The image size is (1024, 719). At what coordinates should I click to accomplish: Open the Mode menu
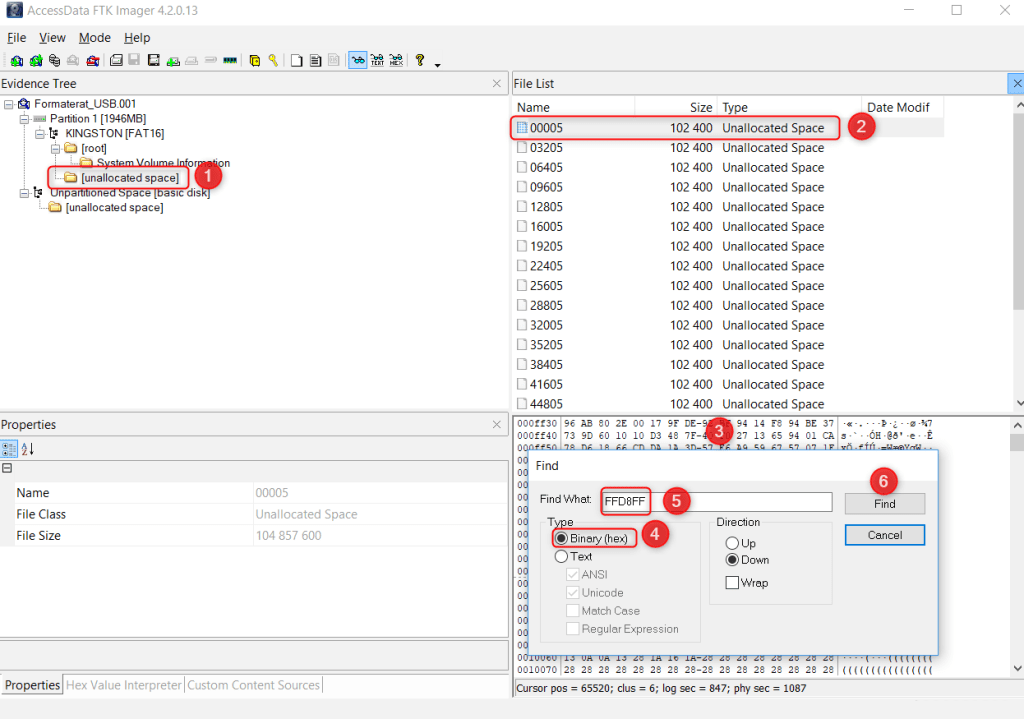click(x=95, y=38)
